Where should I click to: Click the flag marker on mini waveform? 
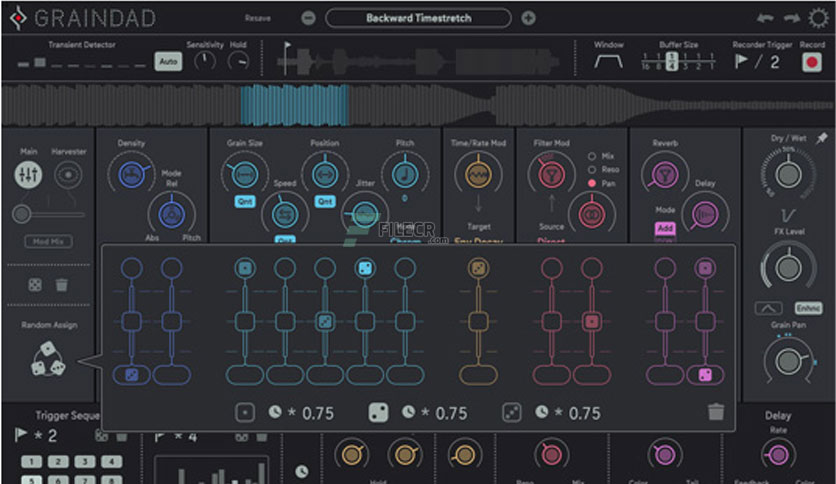coord(287,47)
